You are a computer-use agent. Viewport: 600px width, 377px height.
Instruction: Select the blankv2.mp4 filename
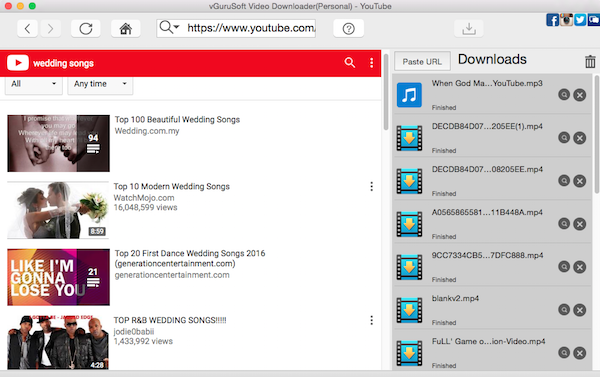click(x=455, y=299)
